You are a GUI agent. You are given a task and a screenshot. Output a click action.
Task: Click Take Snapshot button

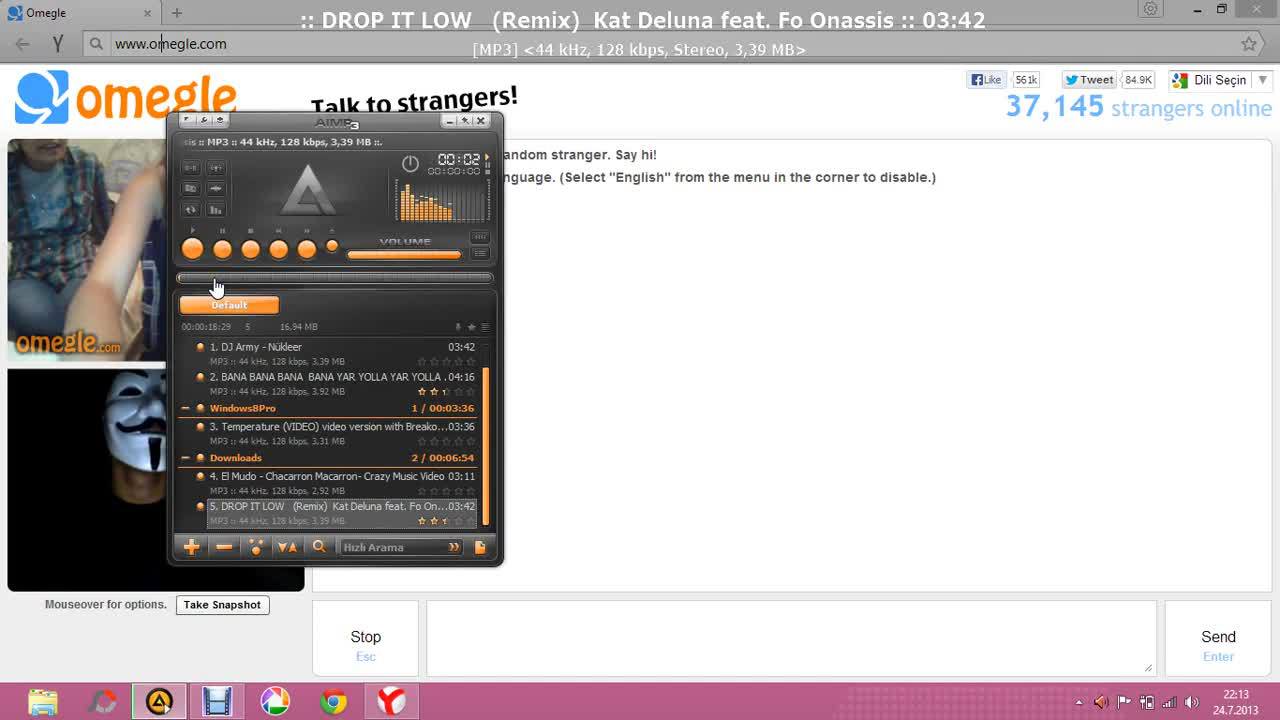[x=222, y=605]
